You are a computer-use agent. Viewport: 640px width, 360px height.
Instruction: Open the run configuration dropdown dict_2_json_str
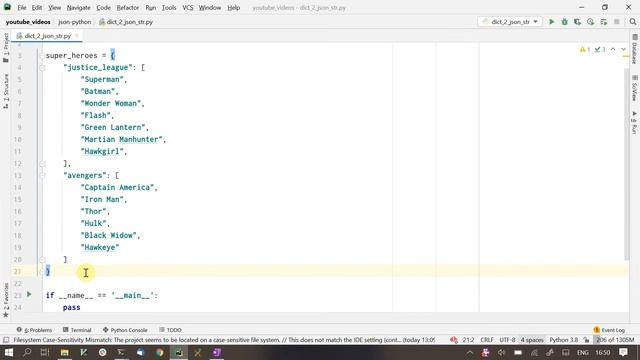[510, 22]
